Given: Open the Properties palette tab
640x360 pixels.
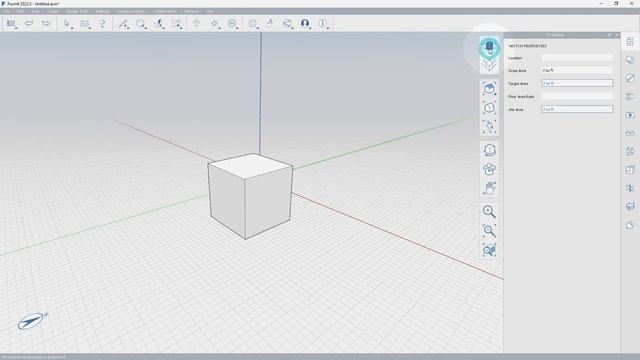Looking at the screenshot, I should click(x=630, y=41).
